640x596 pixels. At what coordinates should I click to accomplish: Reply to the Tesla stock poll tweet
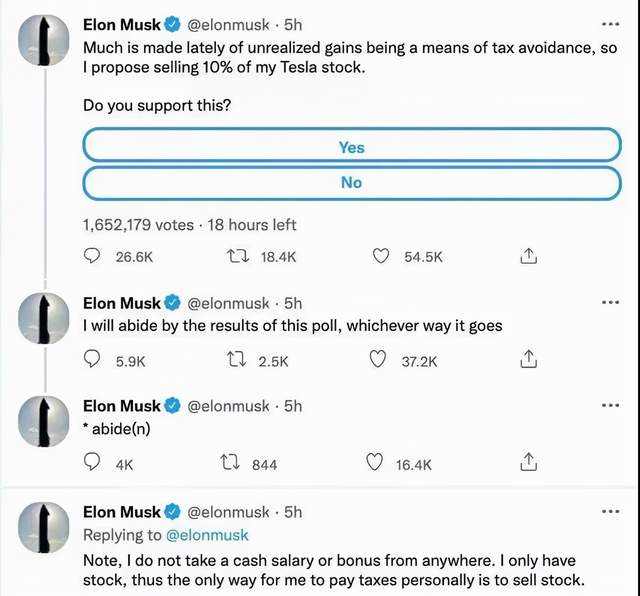(92, 257)
